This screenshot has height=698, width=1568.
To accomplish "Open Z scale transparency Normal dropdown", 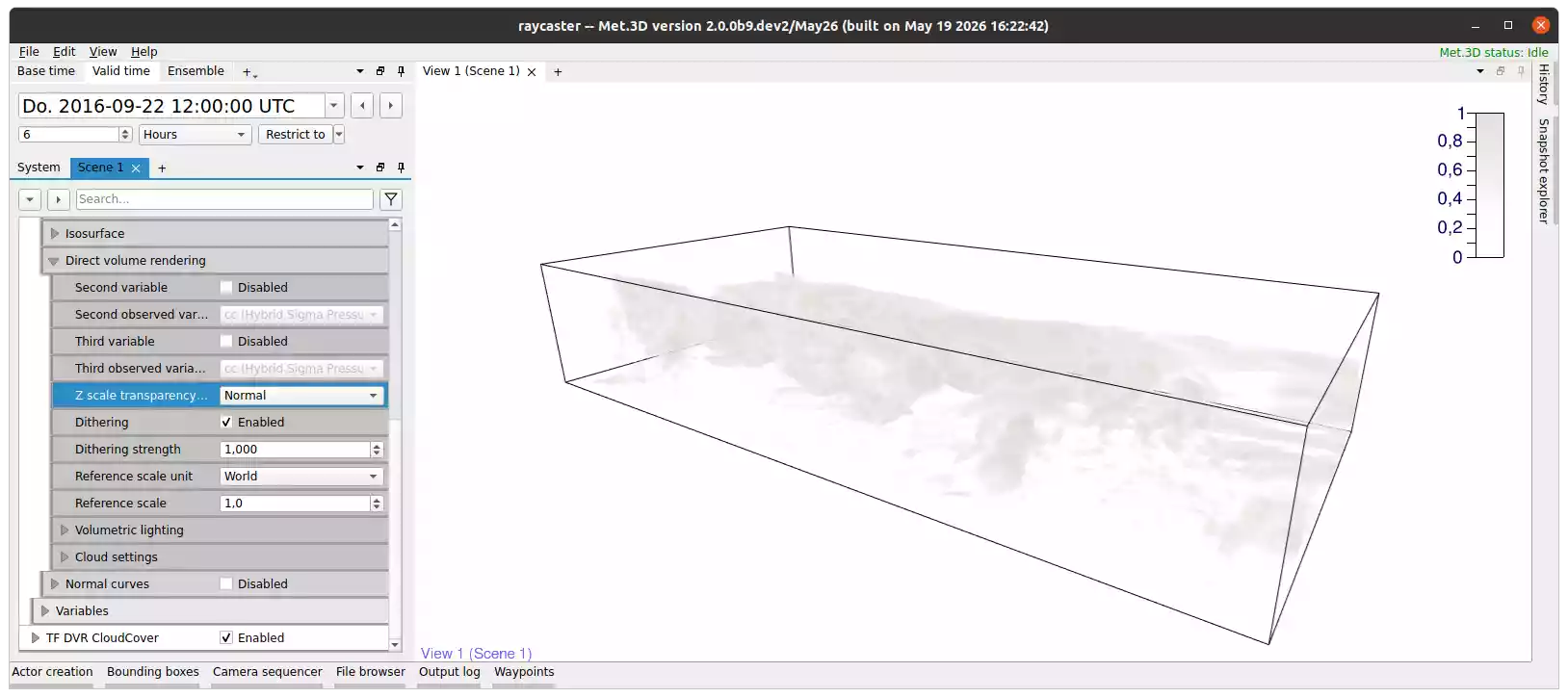I will [302, 396].
